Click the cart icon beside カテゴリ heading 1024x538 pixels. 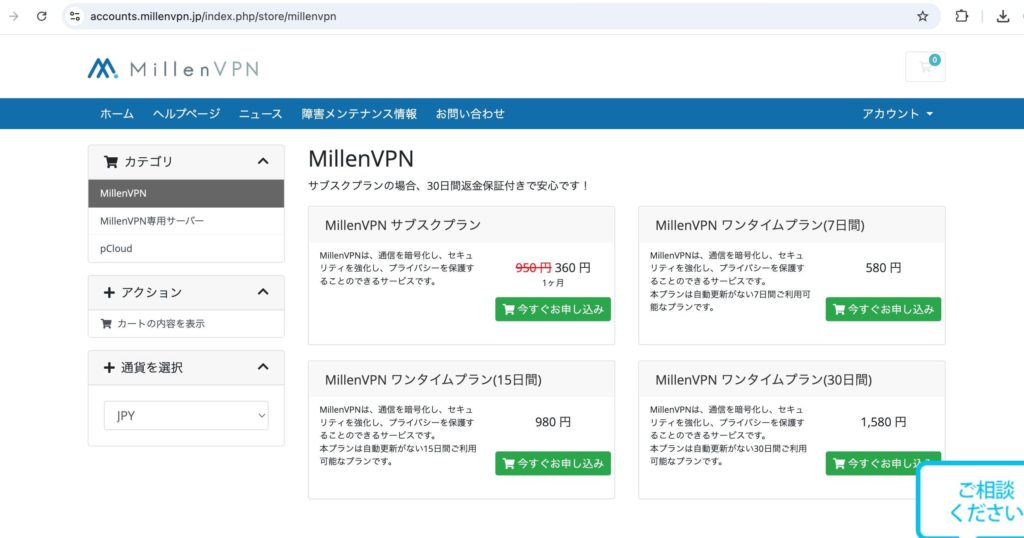coord(110,161)
